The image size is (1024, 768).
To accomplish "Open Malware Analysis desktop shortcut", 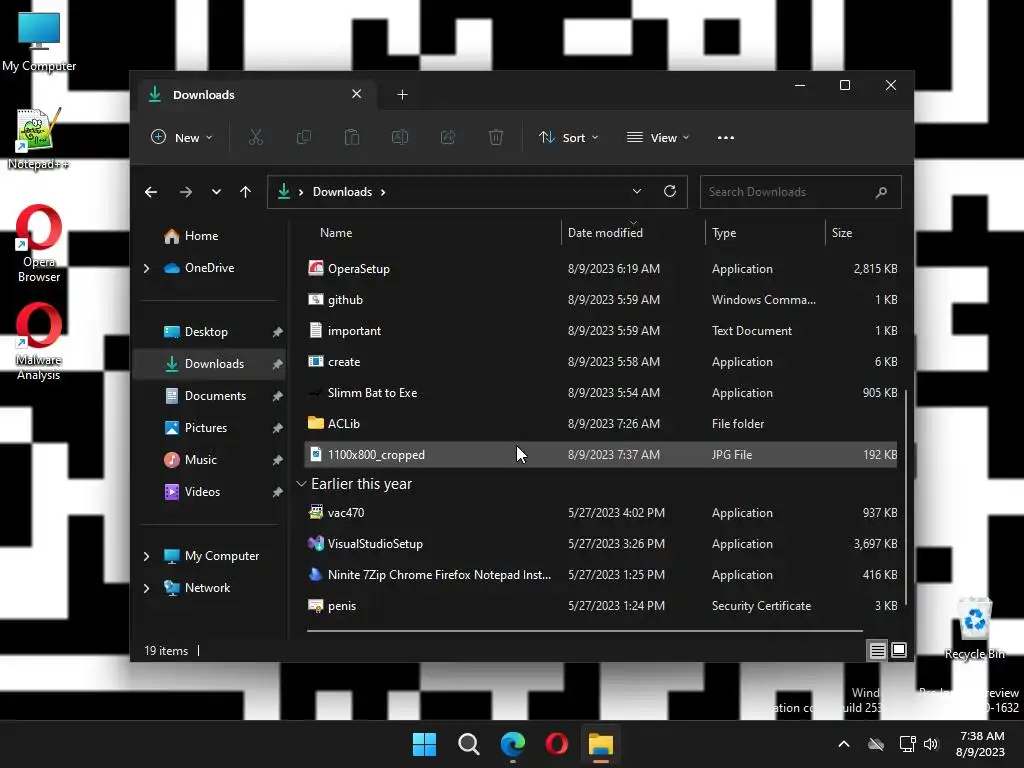I will click(x=39, y=341).
